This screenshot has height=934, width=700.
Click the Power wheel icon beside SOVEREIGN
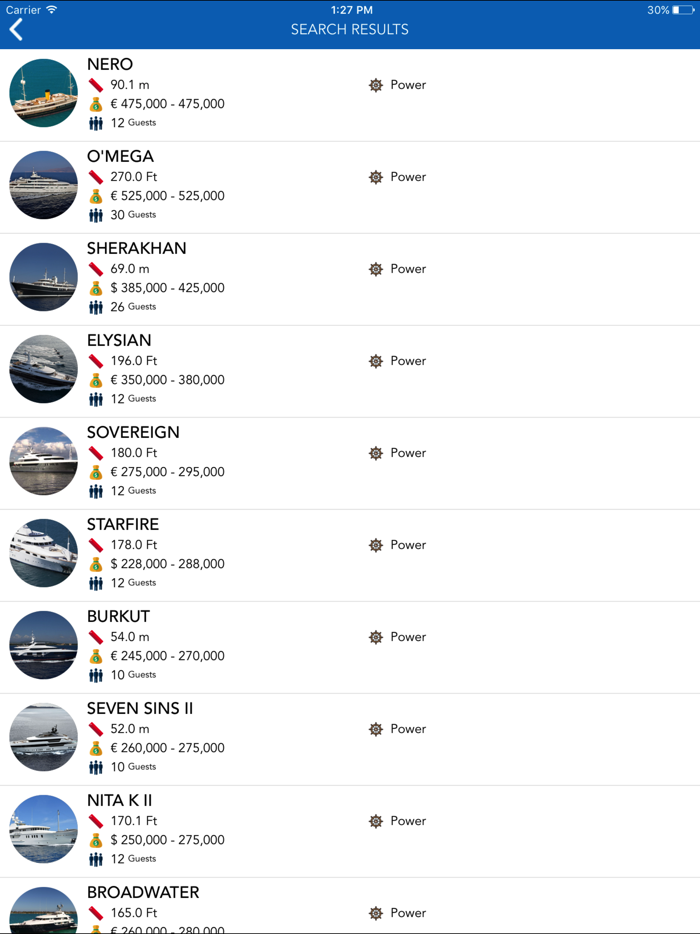click(x=377, y=453)
